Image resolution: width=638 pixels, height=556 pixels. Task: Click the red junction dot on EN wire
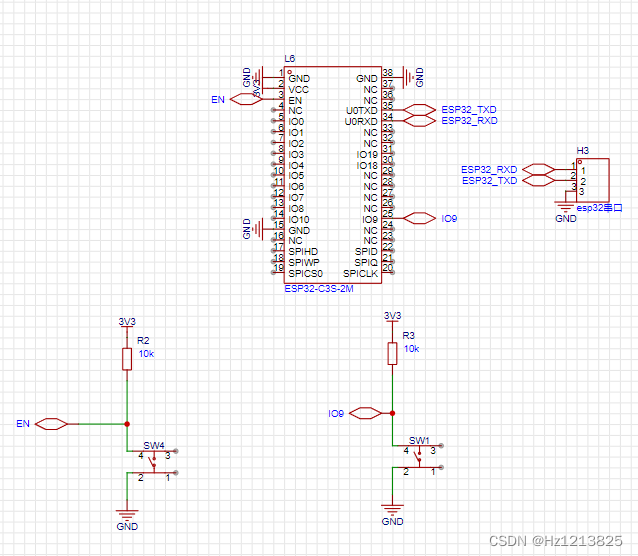[127, 424]
